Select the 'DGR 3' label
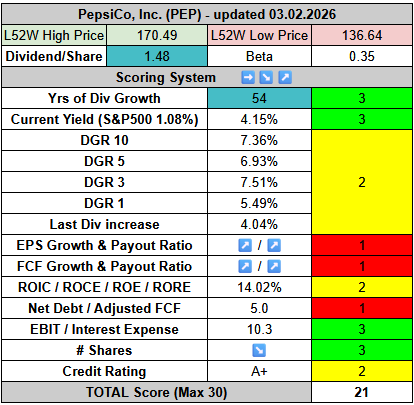 (104, 182)
